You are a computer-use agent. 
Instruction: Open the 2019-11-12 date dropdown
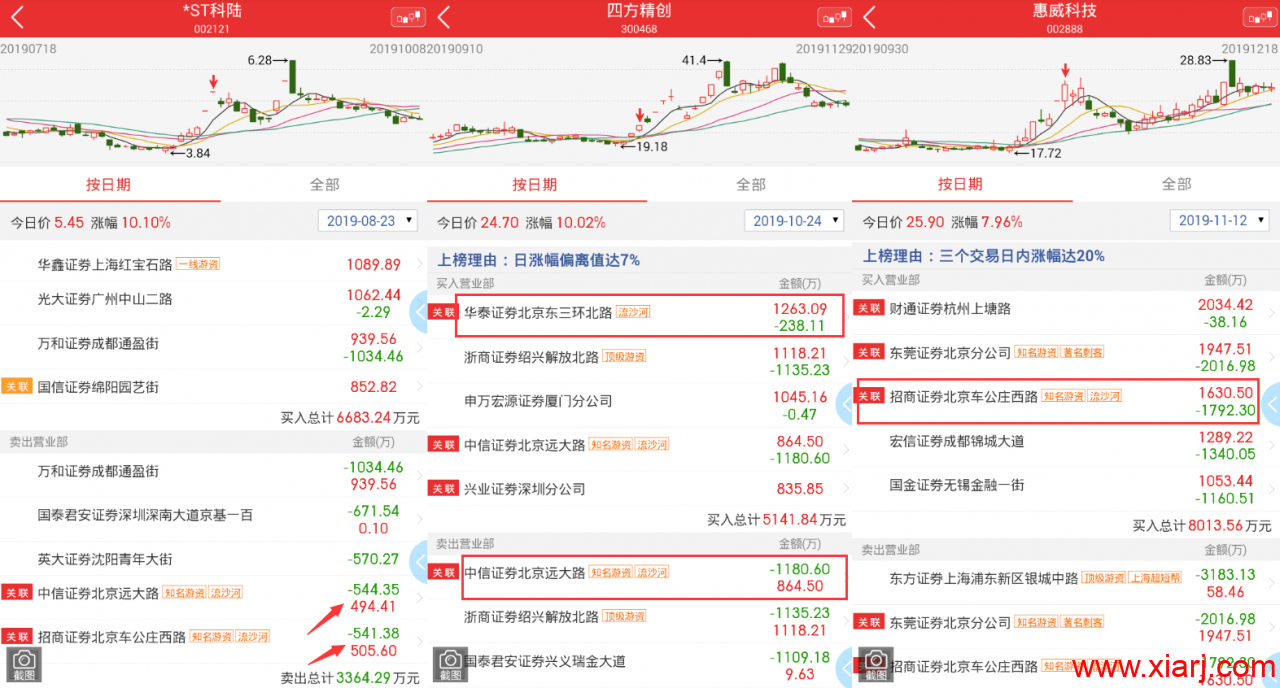pos(1220,221)
